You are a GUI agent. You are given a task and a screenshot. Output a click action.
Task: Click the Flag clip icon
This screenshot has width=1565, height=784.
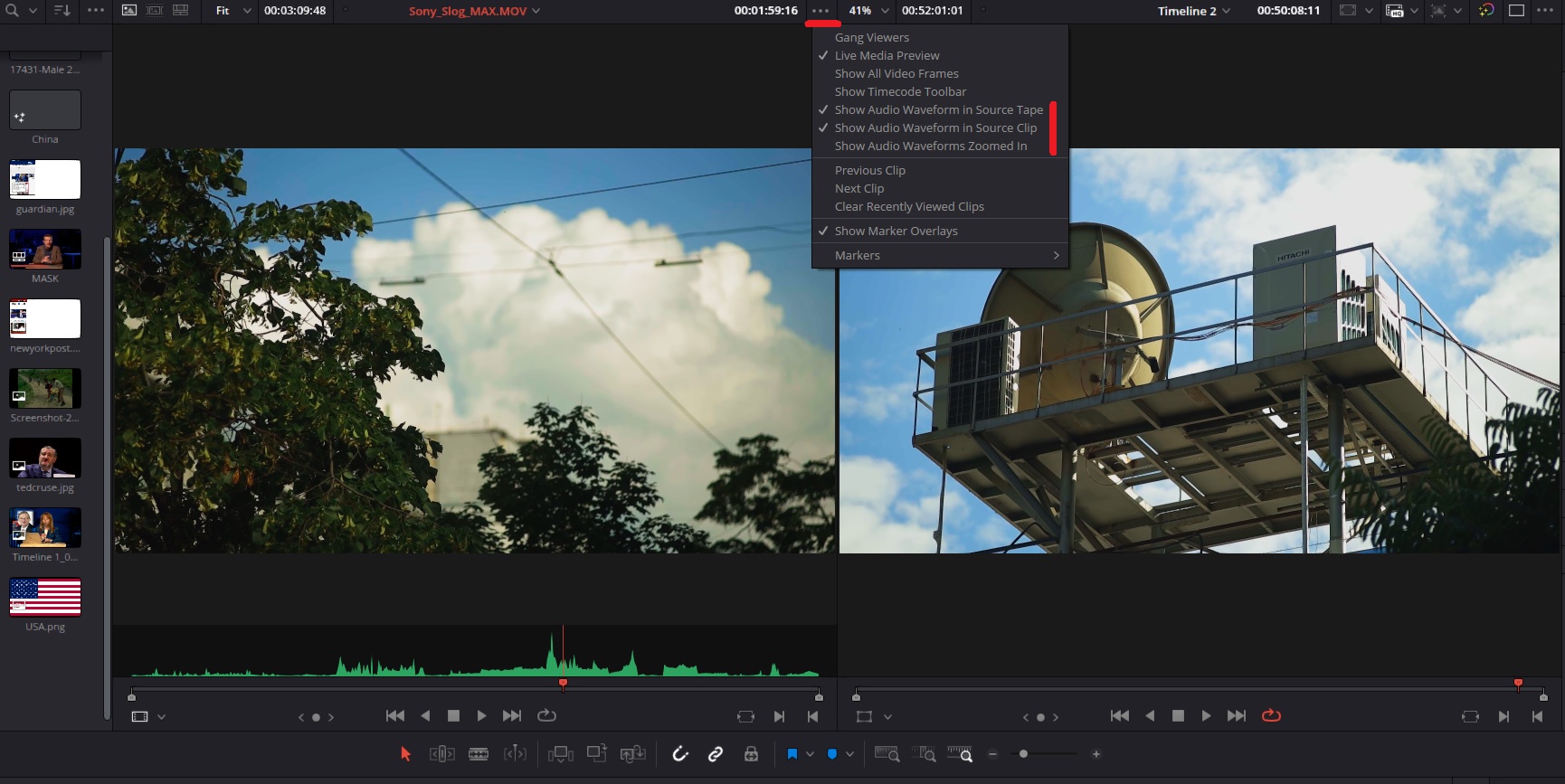(792, 754)
